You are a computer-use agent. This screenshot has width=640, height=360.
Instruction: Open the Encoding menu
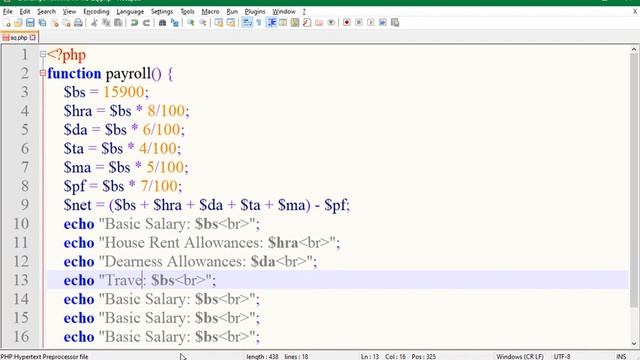point(96,11)
